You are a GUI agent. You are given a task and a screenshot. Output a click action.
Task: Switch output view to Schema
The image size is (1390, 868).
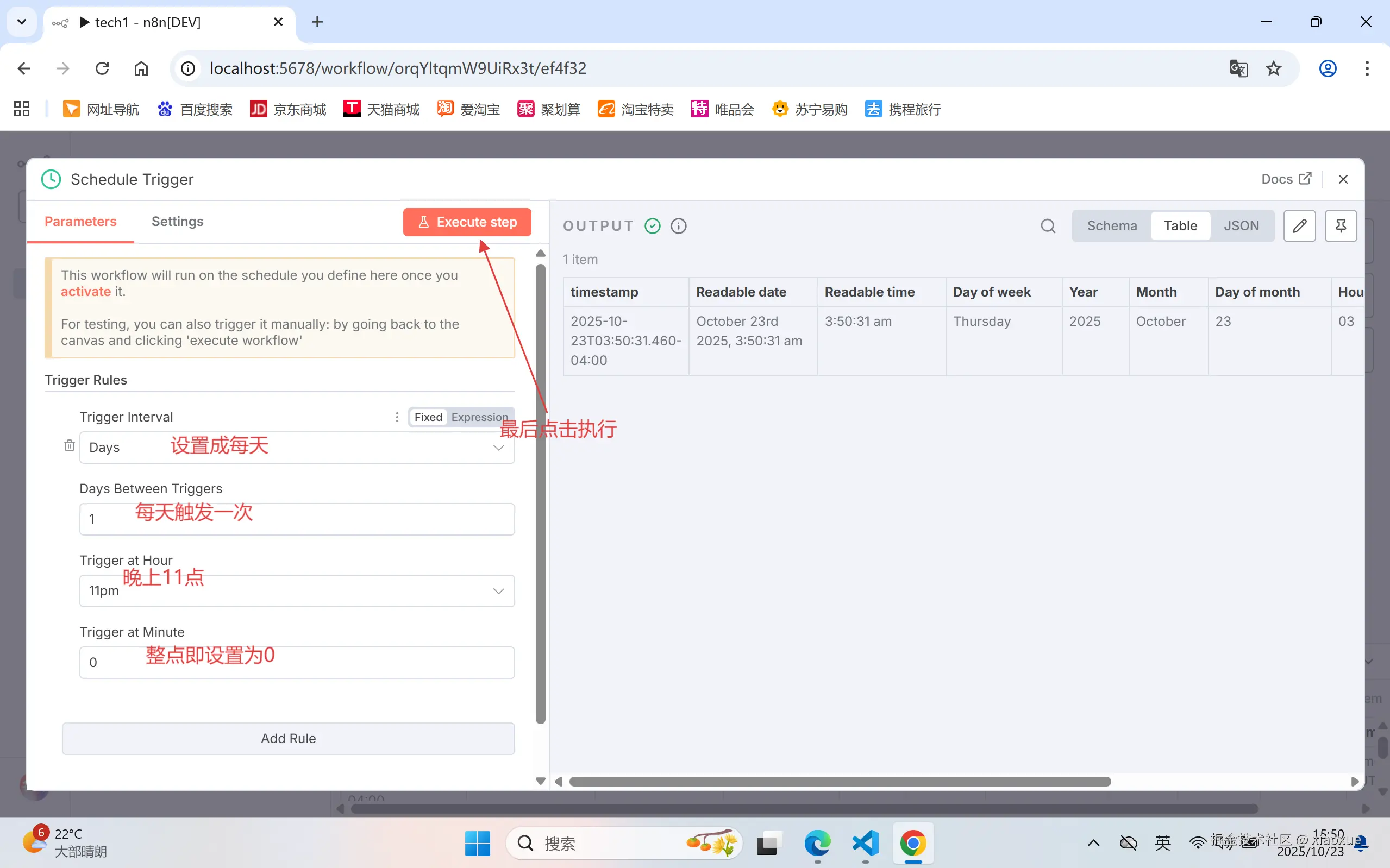point(1112,225)
